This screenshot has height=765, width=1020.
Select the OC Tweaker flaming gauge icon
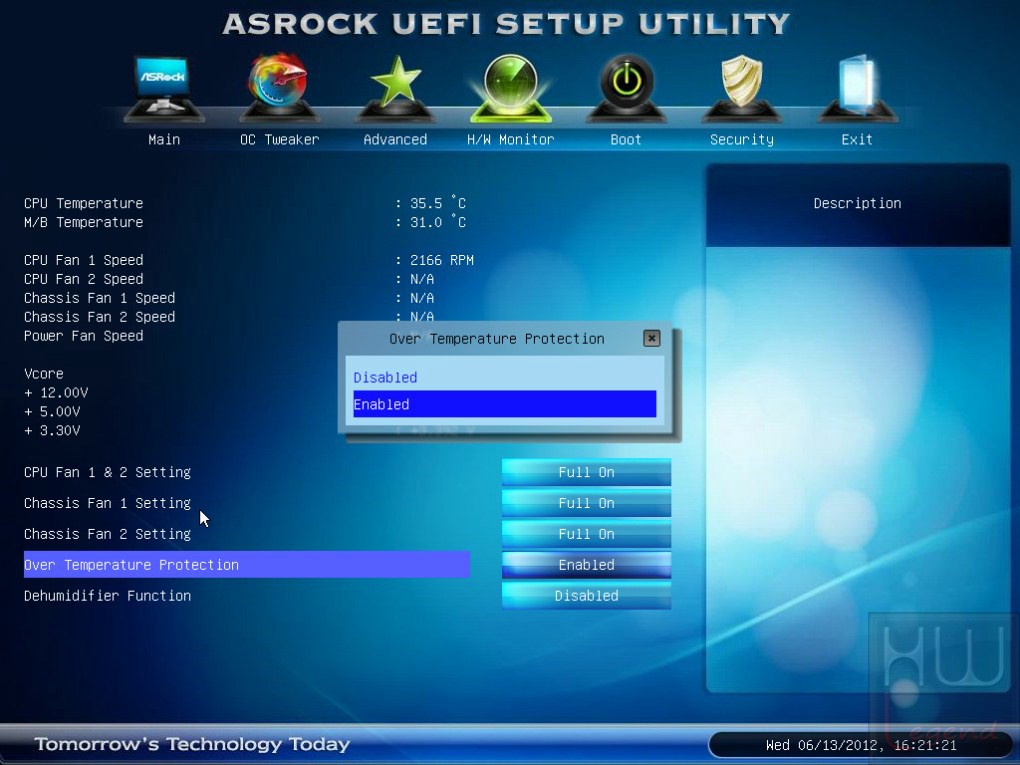(279, 88)
